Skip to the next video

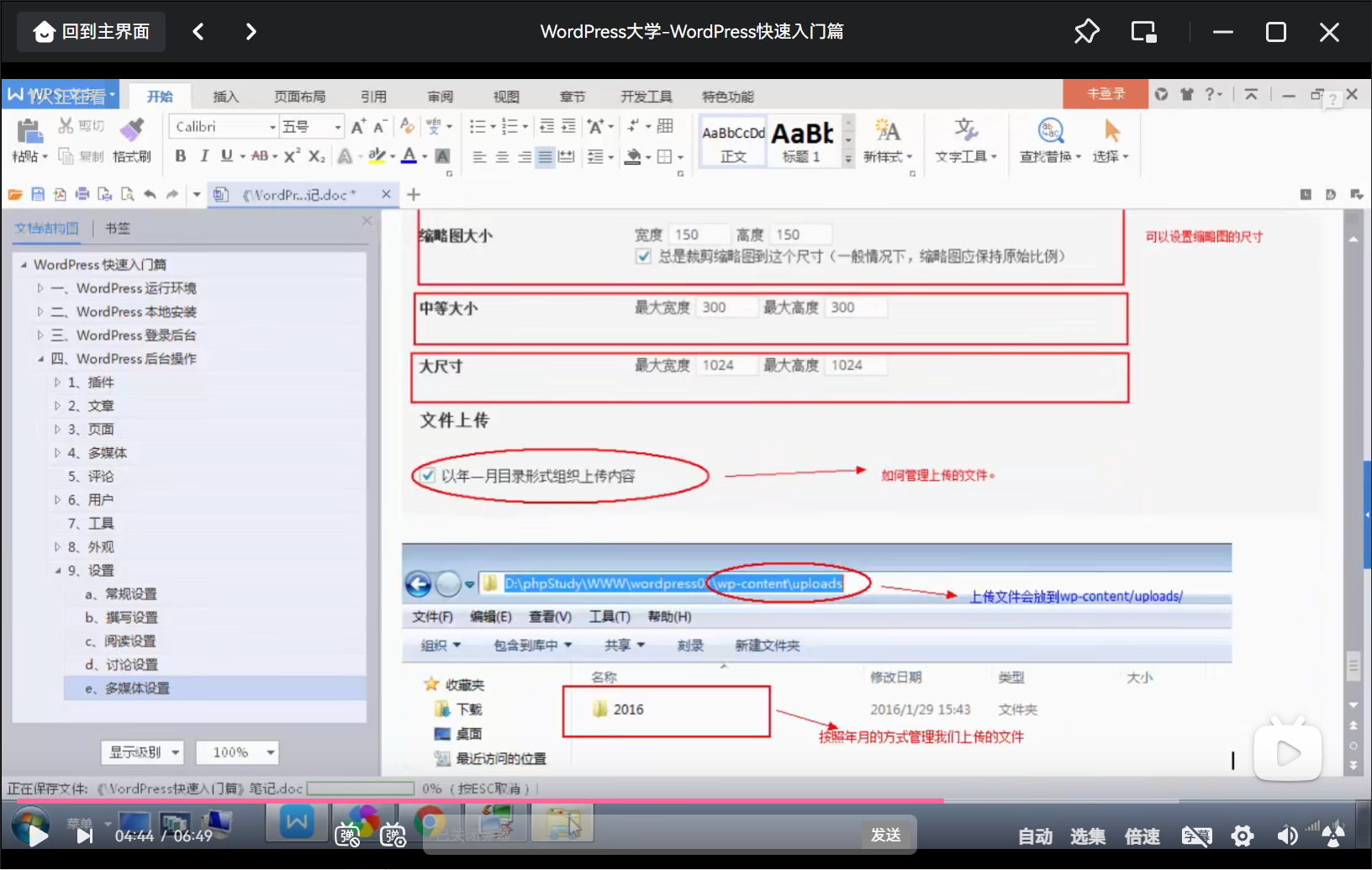click(84, 836)
